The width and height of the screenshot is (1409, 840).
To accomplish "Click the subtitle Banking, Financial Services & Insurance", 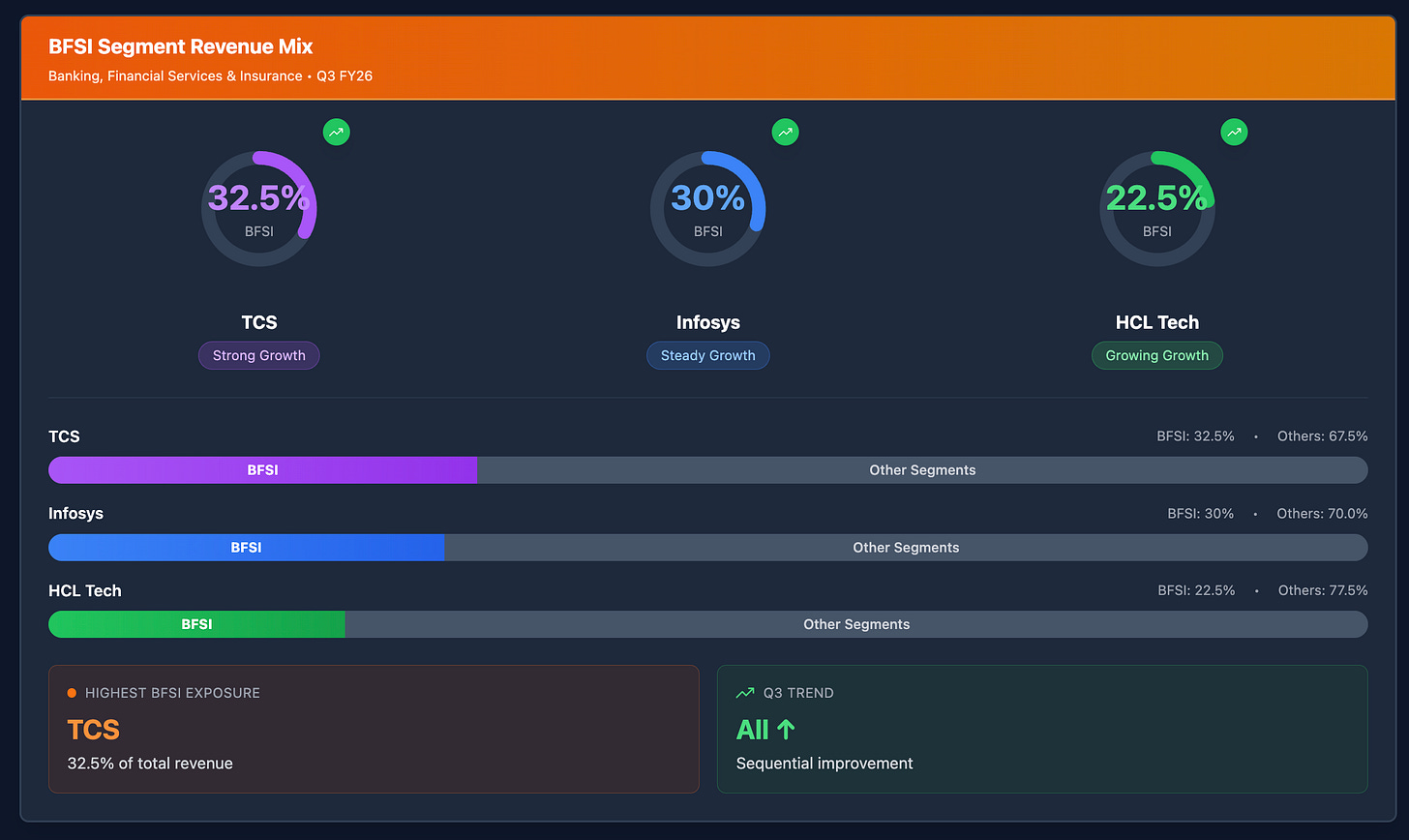I will point(175,75).
